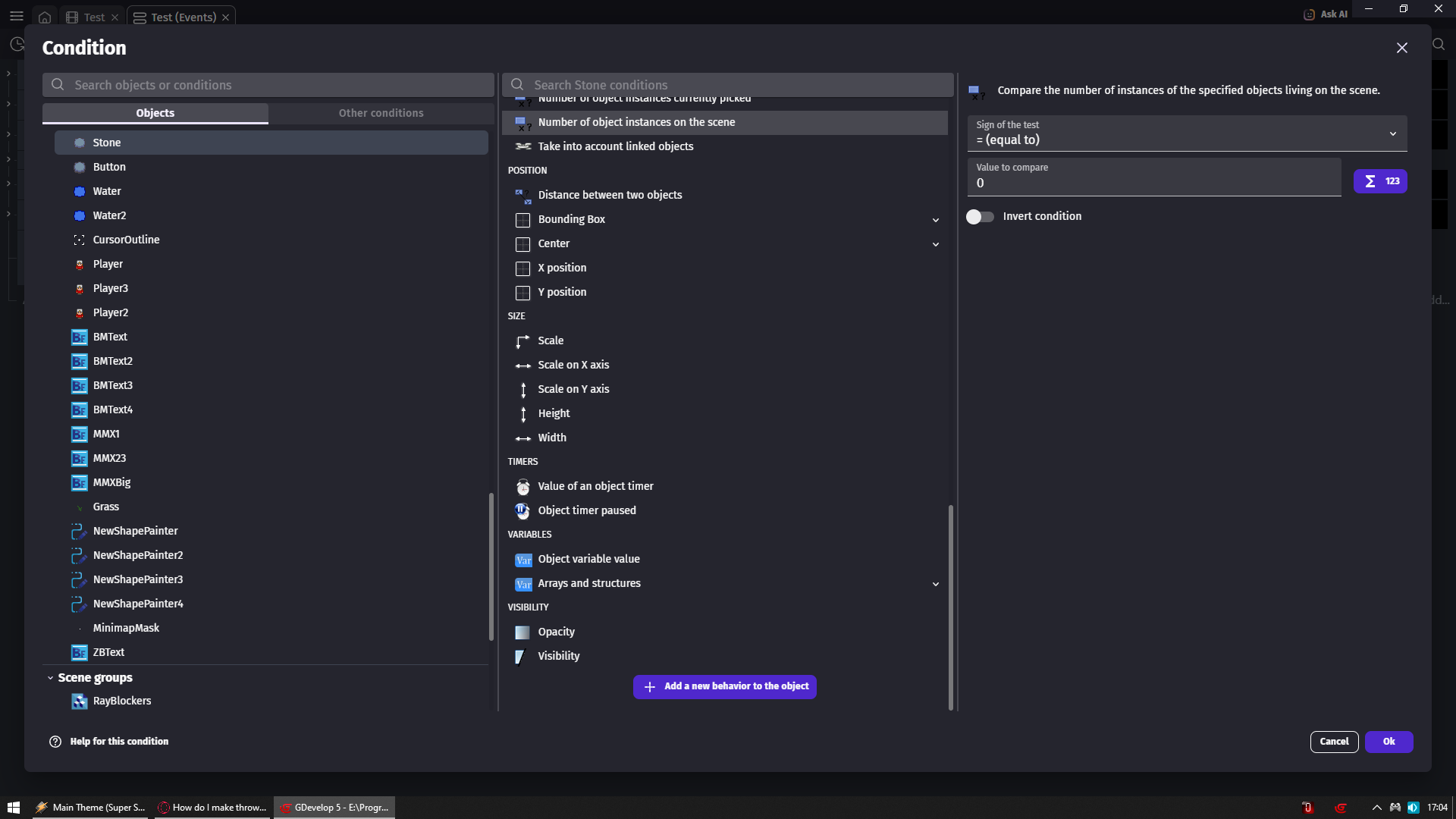This screenshot has width=1456, height=819.
Task: Click Add a new behavior to the object
Action: tap(724, 687)
